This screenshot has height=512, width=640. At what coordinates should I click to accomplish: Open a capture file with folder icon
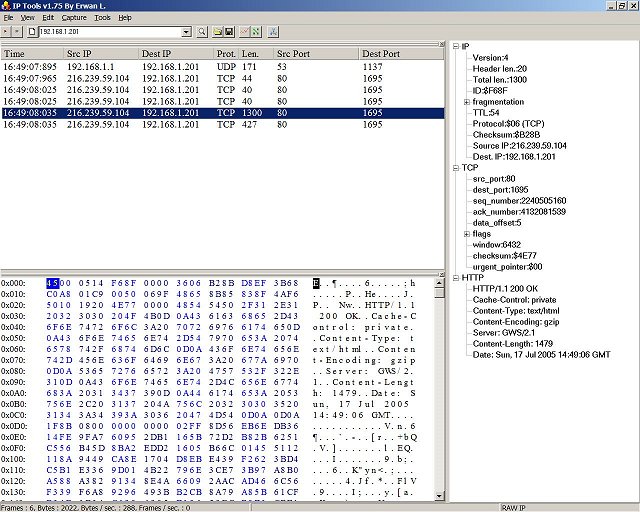point(218,33)
